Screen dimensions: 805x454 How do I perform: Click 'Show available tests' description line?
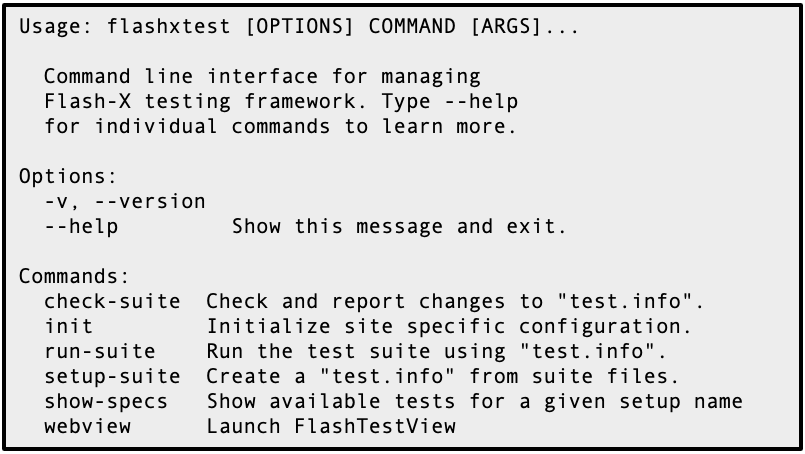tap(474, 402)
